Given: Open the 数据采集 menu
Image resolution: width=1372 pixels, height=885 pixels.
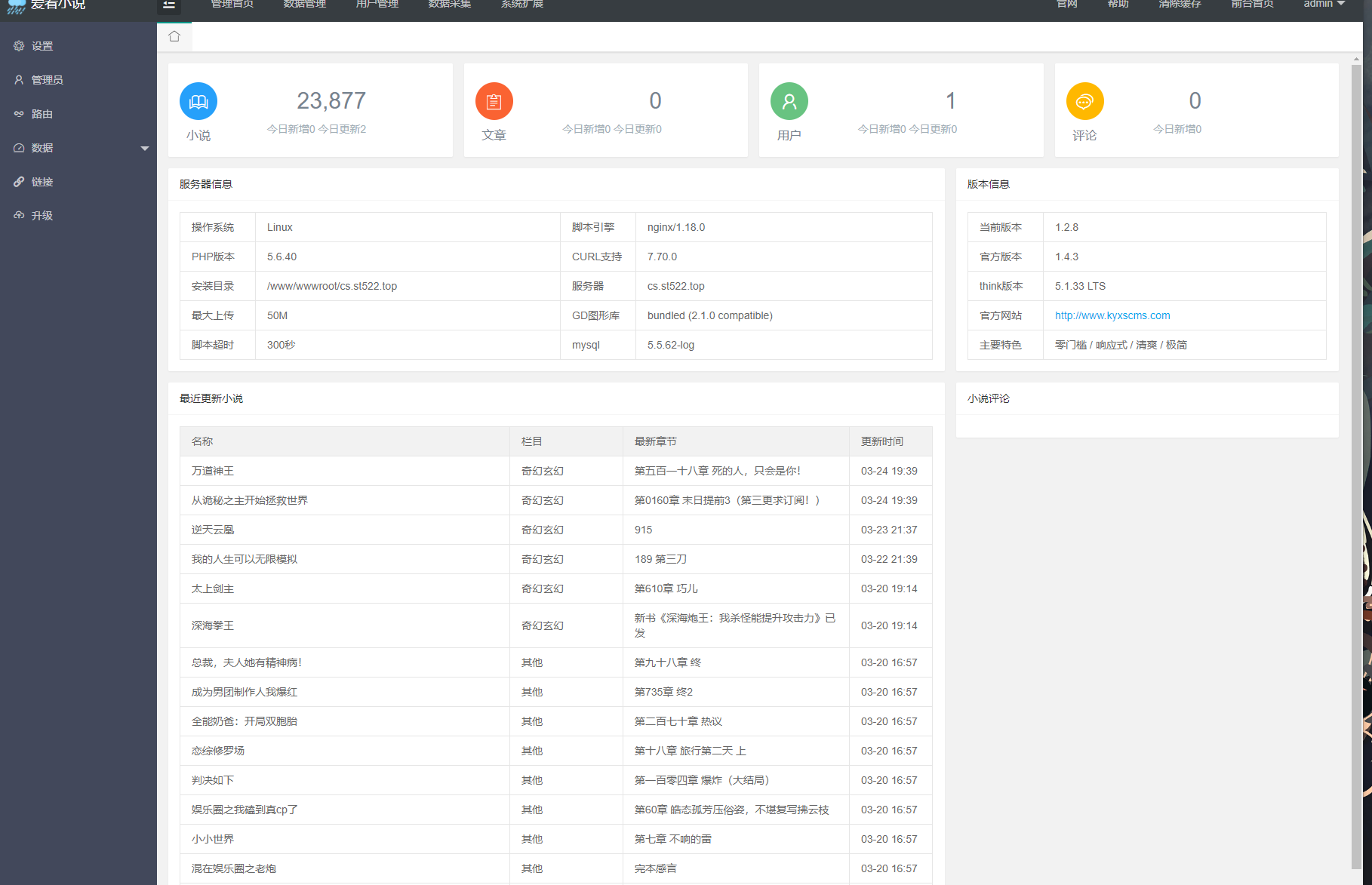Looking at the screenshot, I should click(x=449, y=5).
